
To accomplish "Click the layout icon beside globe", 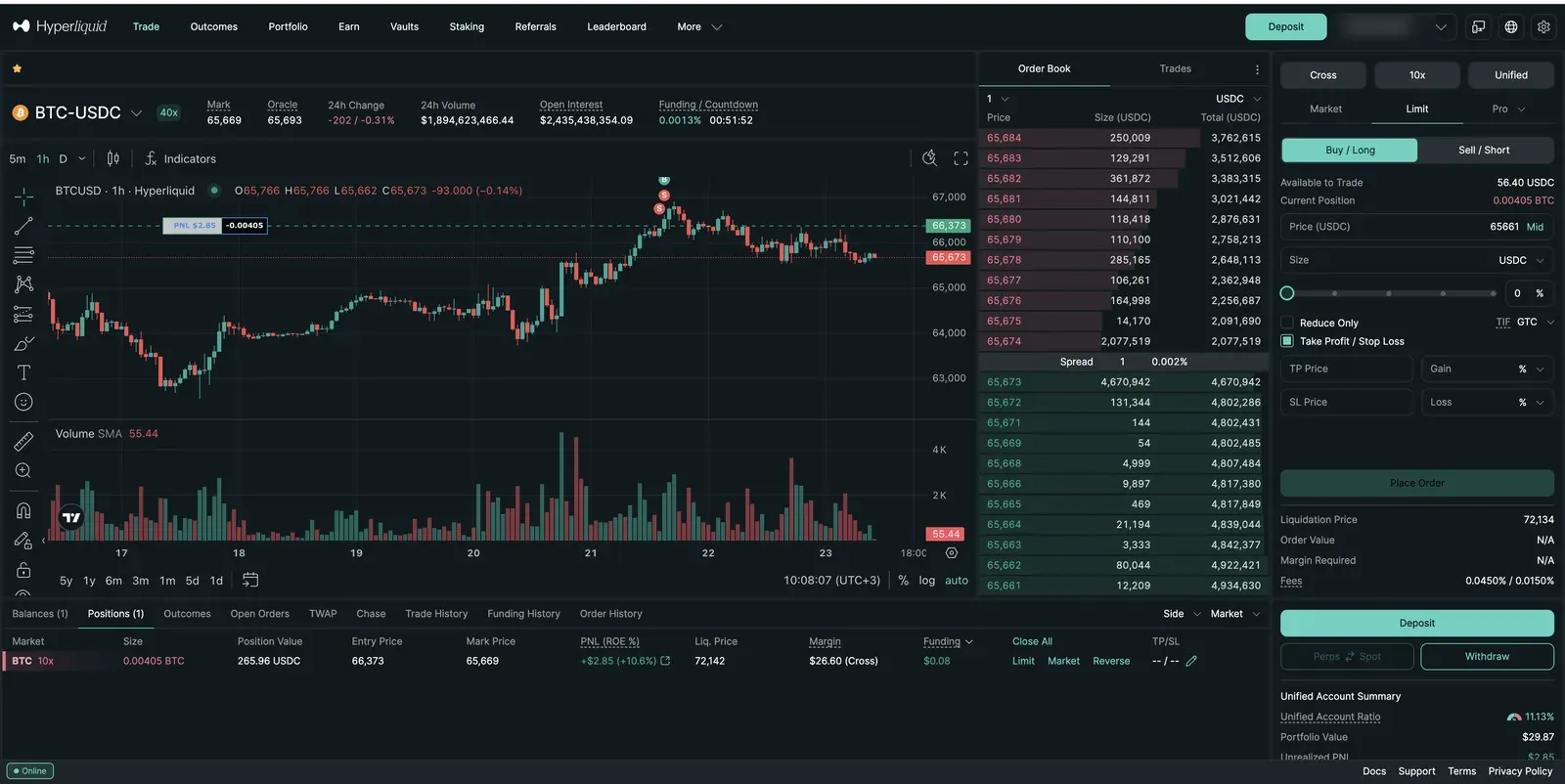I will click(1478, 27).
